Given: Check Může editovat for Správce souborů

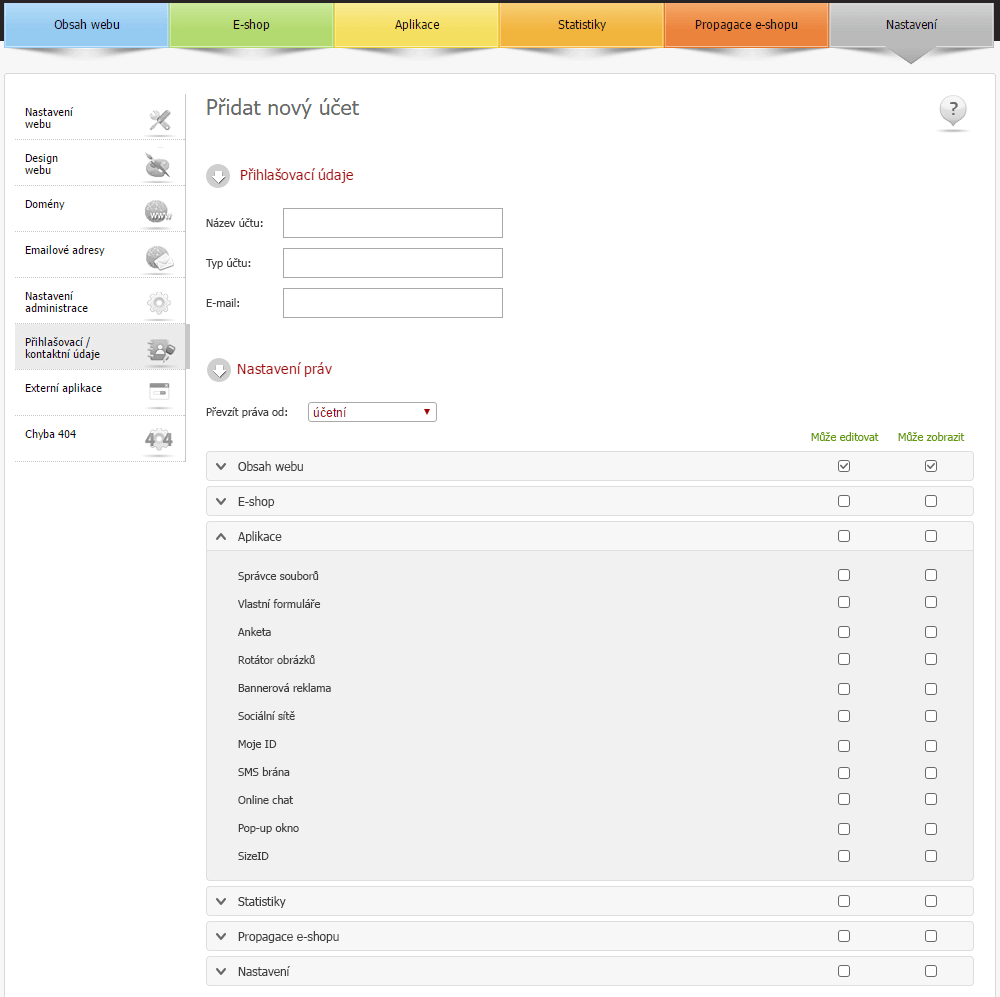Looking at the screenshot, I should point(844,575).
